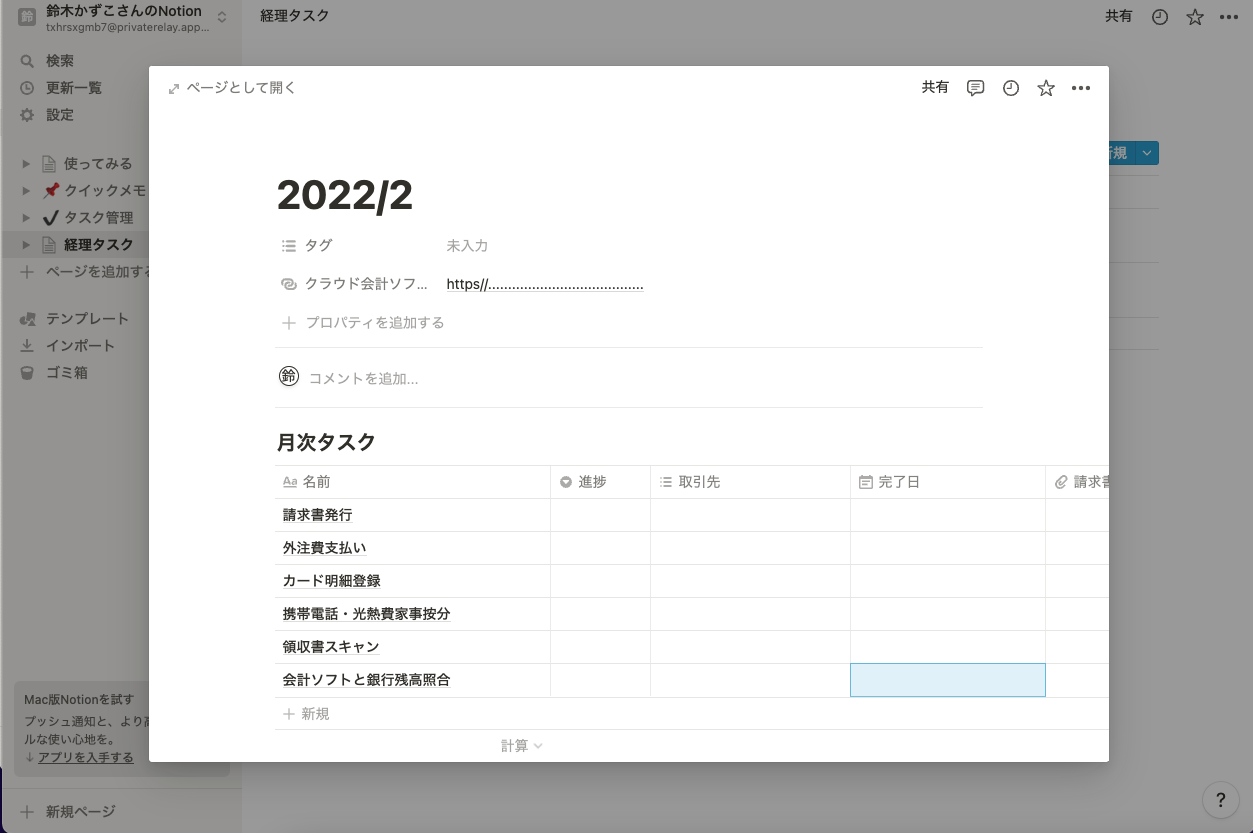
Task: Open the 会計ソフトと銀行残高照合 row
Action: (366, 680)
